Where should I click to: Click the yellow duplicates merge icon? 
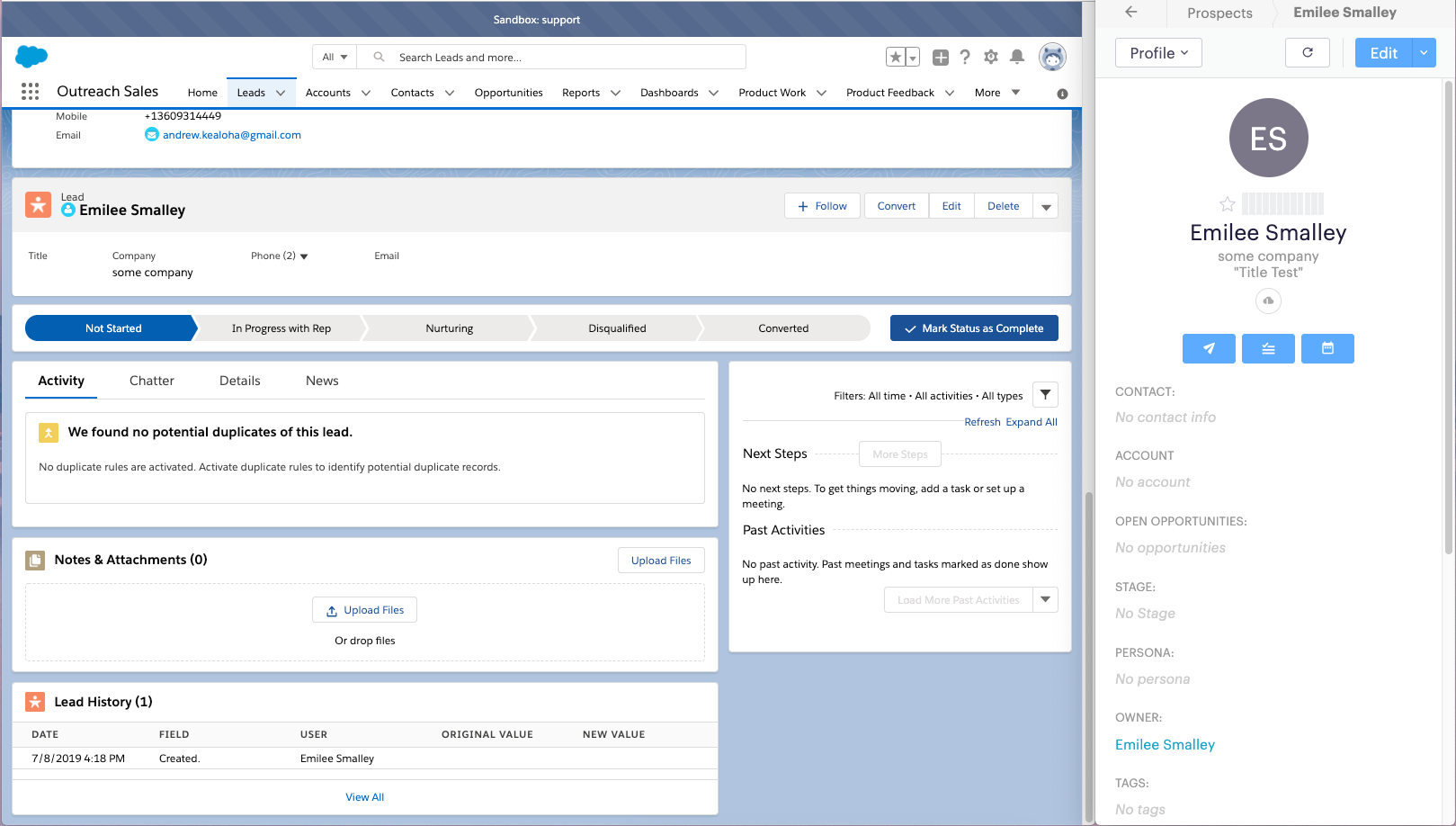coord(49,433)
